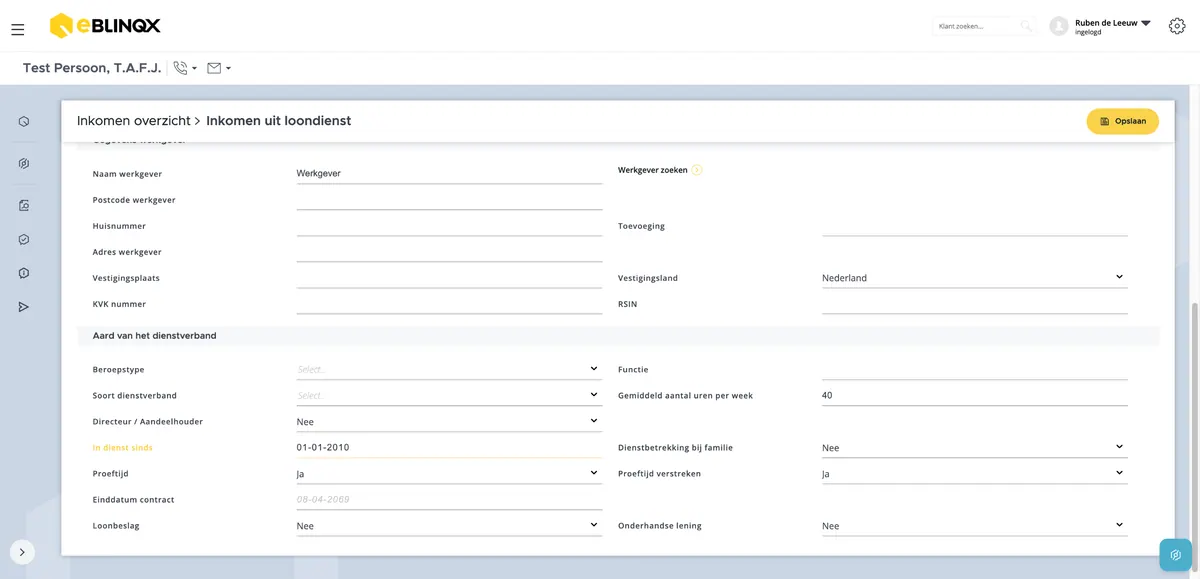Click the In dienst sinds date field

(450, 447)
